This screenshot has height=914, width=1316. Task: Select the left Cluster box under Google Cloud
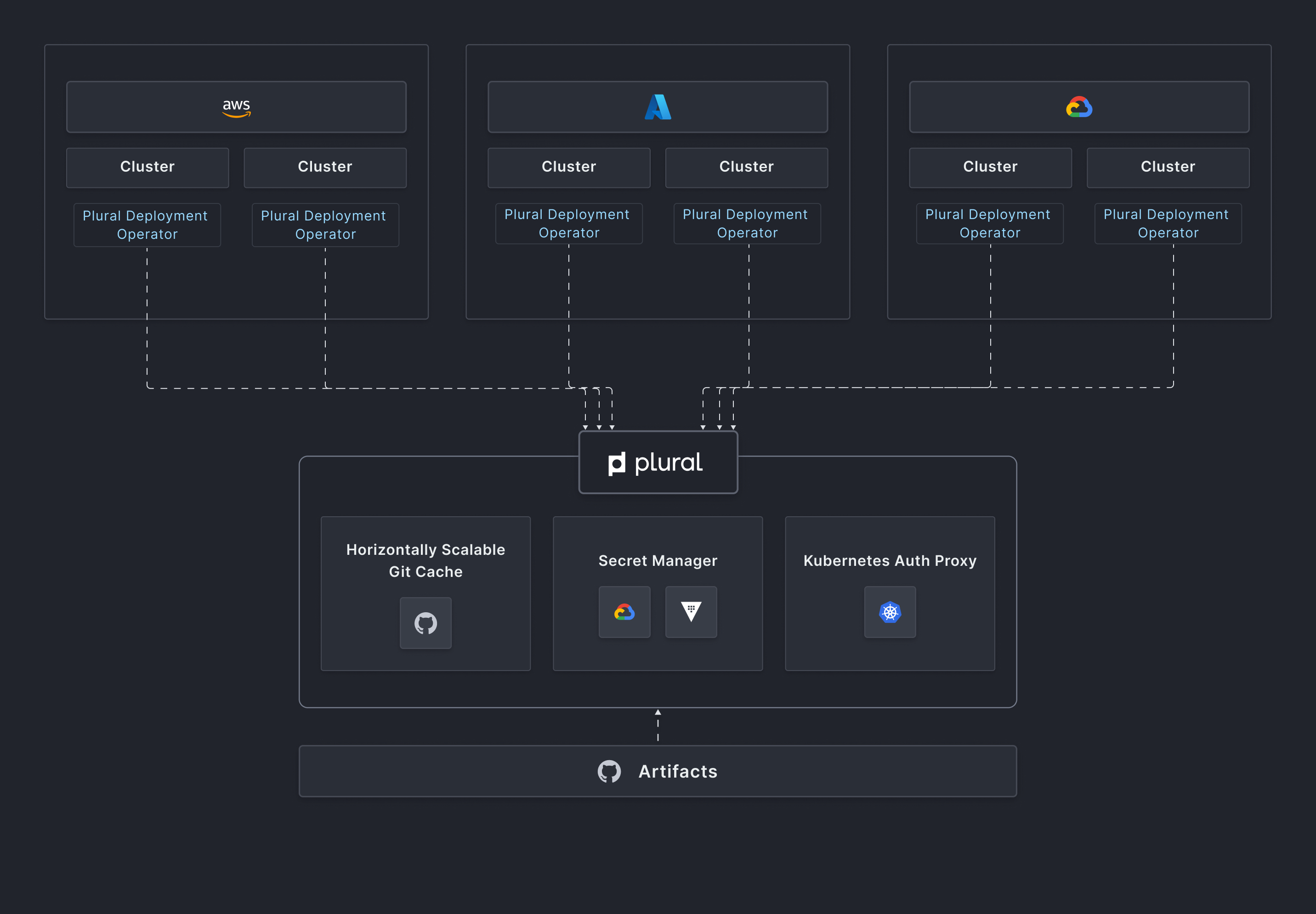click(x=991, y=167)
